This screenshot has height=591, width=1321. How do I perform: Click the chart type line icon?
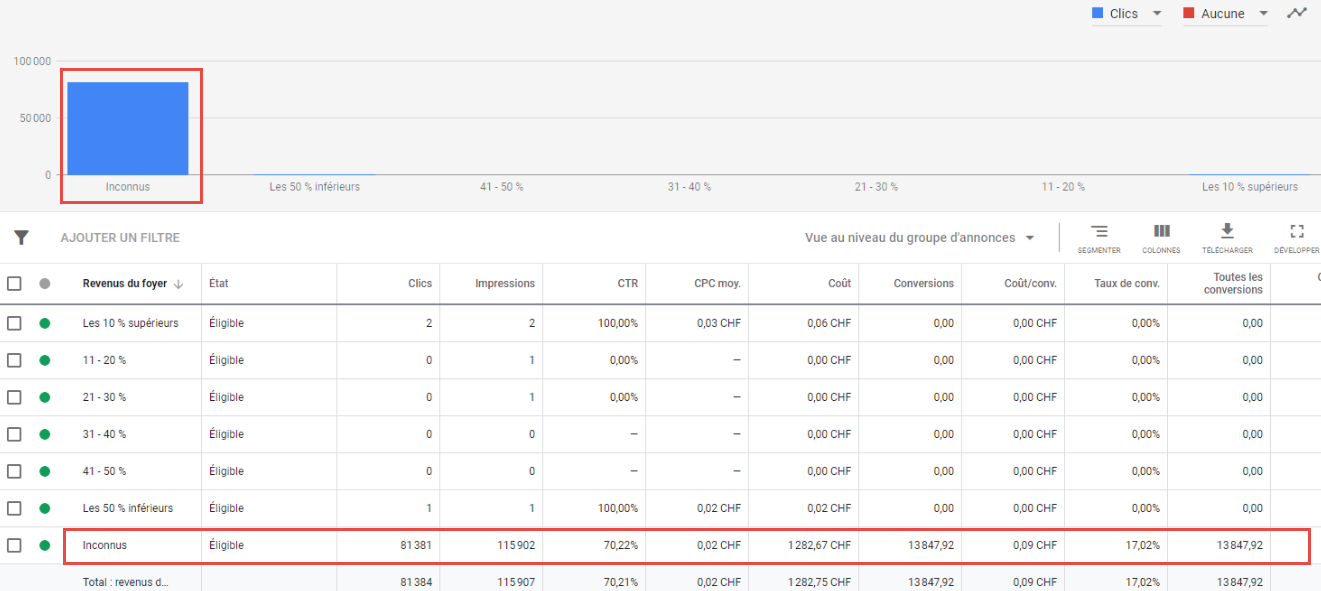[1297, 13]
